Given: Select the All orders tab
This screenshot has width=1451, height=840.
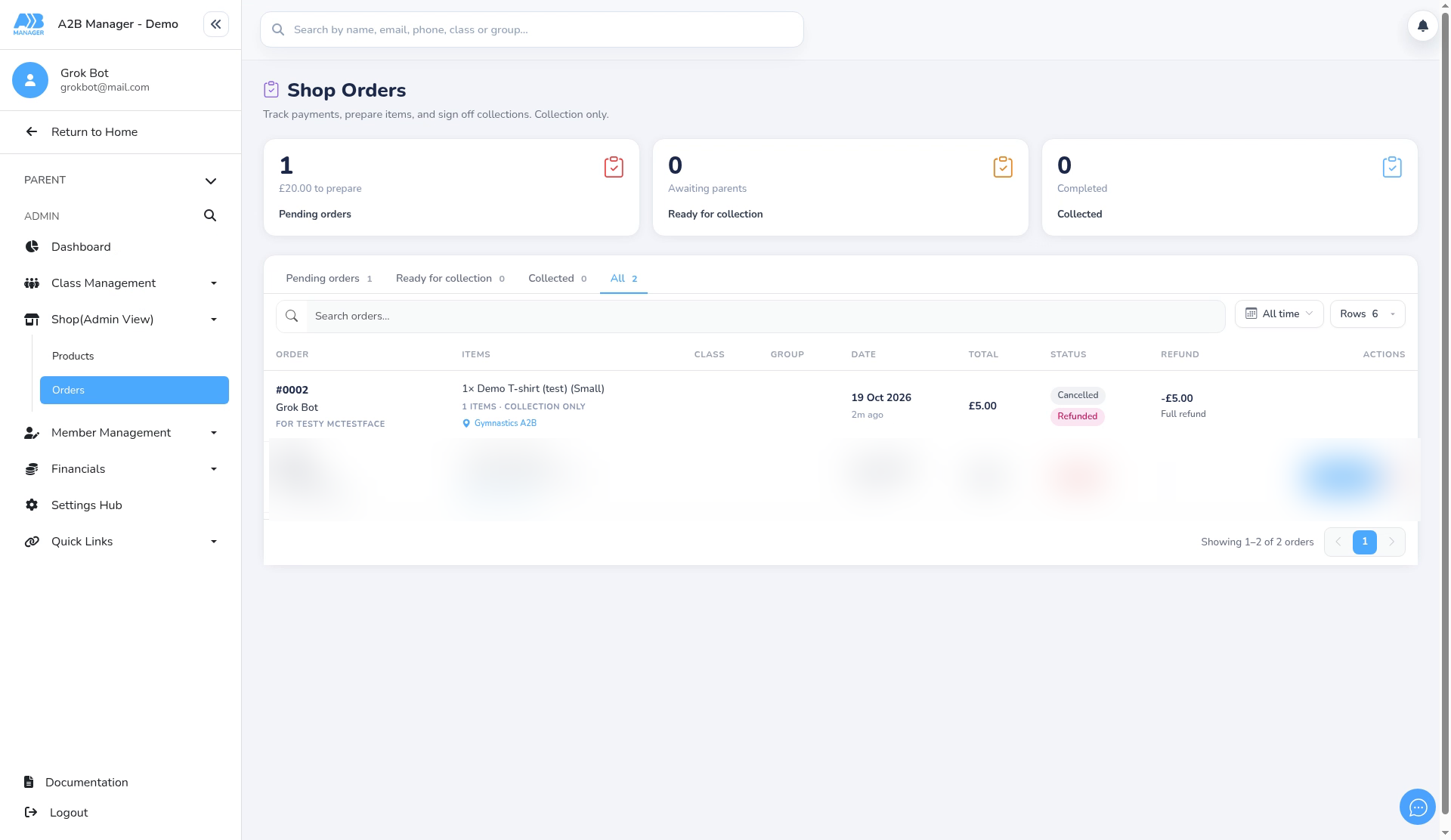Looking at the screenshot, I should [623, 278].
